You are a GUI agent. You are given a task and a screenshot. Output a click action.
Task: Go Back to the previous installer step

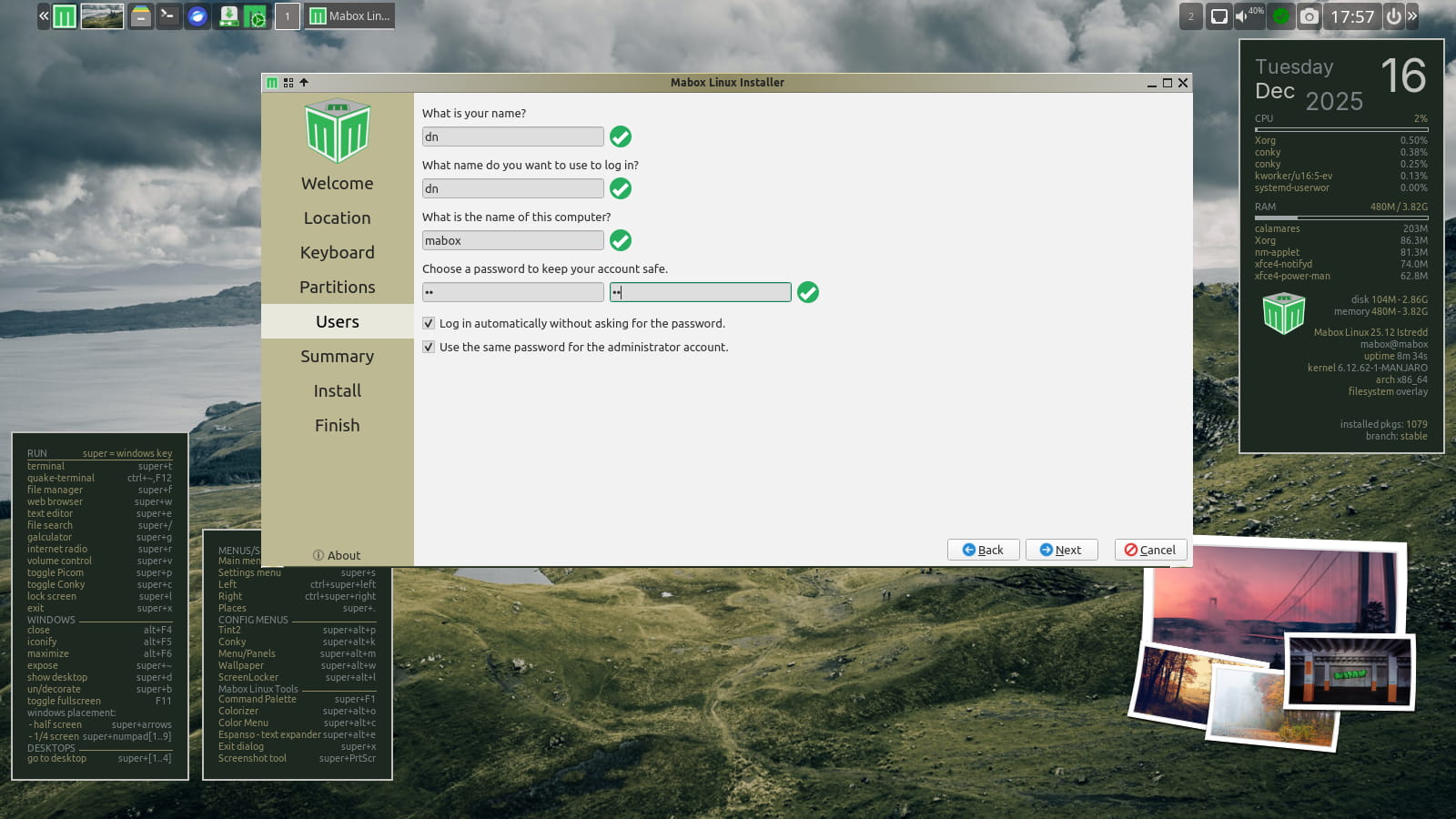click(983, 550)
